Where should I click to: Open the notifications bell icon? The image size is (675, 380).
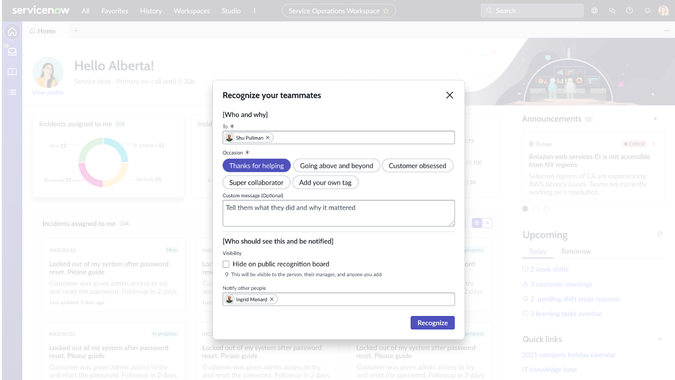pyautogui.click(x=647, y=11)
